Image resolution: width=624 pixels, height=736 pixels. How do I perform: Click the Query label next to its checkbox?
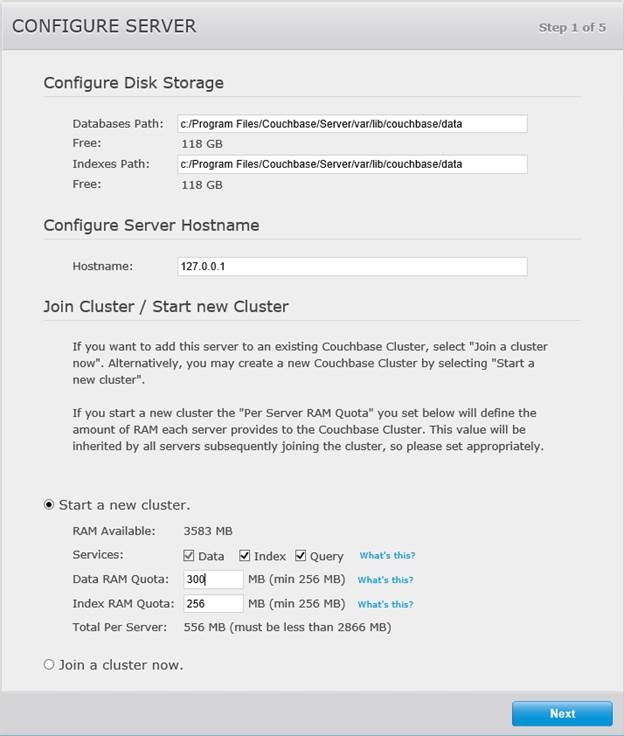326,557
